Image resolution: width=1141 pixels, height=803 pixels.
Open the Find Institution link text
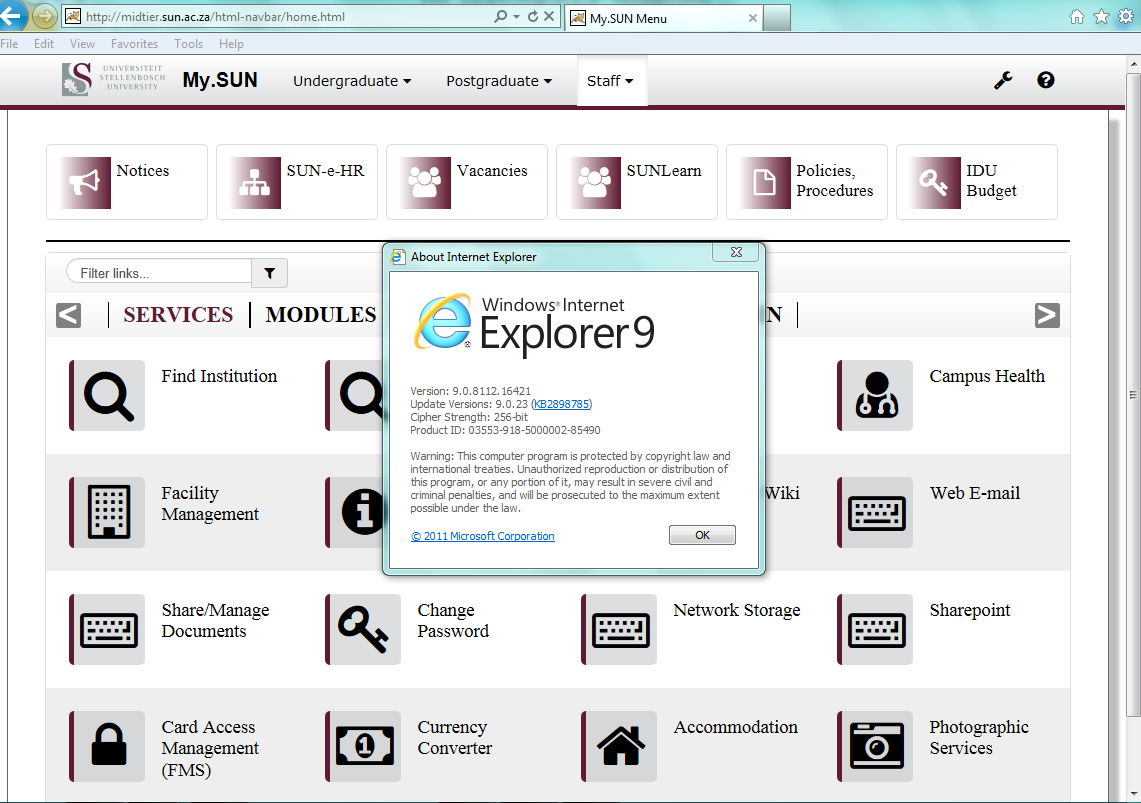click(x=219, y=376)
